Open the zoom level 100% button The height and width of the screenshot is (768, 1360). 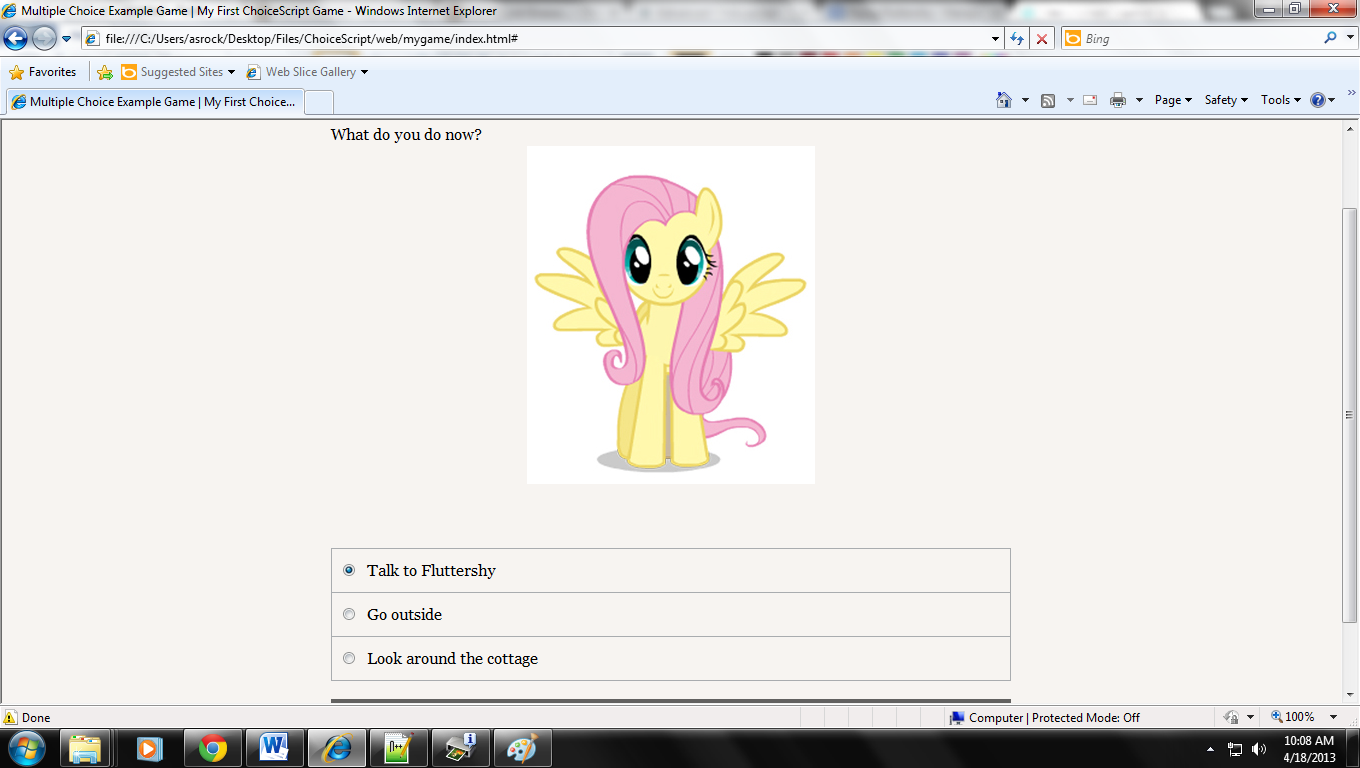point(1294,717)
